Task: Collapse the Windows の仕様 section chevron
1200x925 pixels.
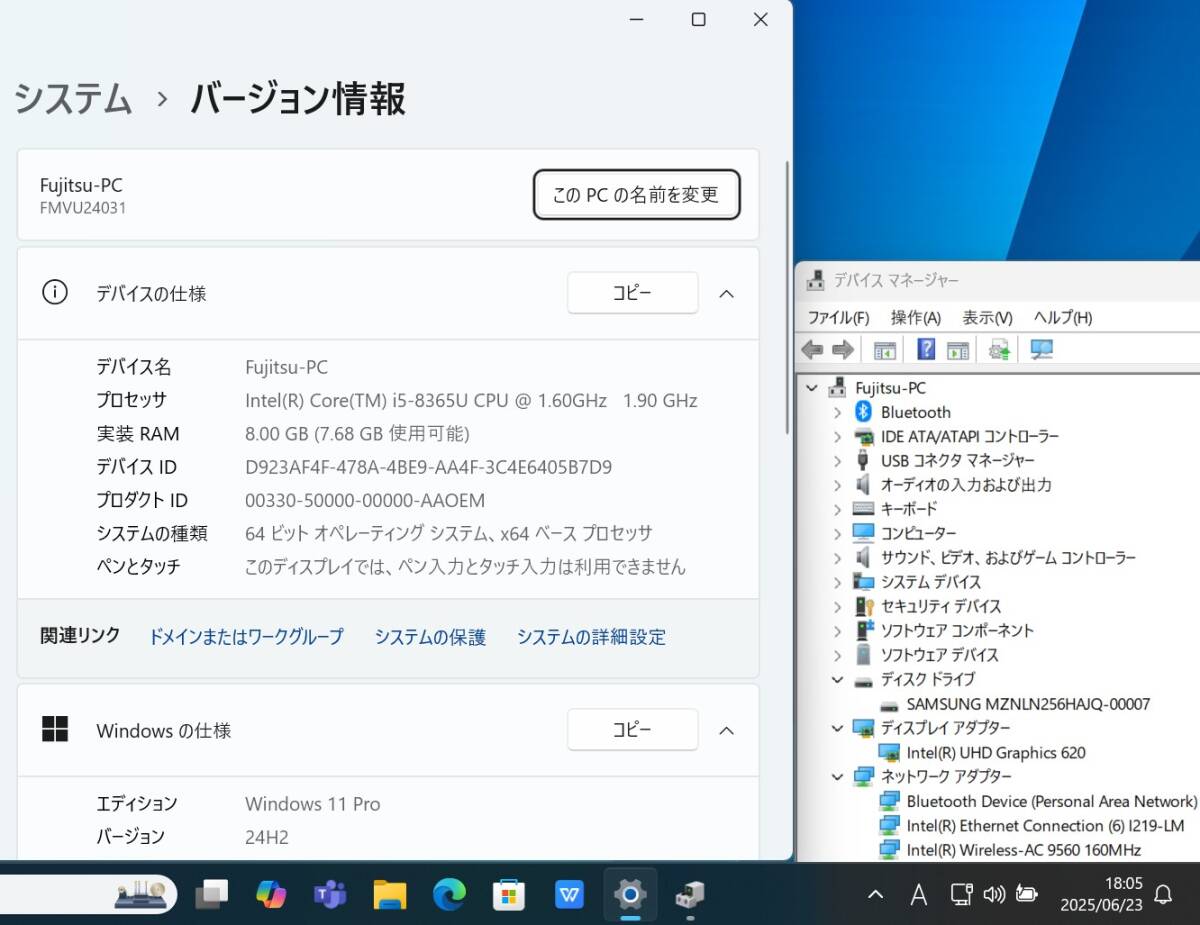Action: tap(727, 730)
